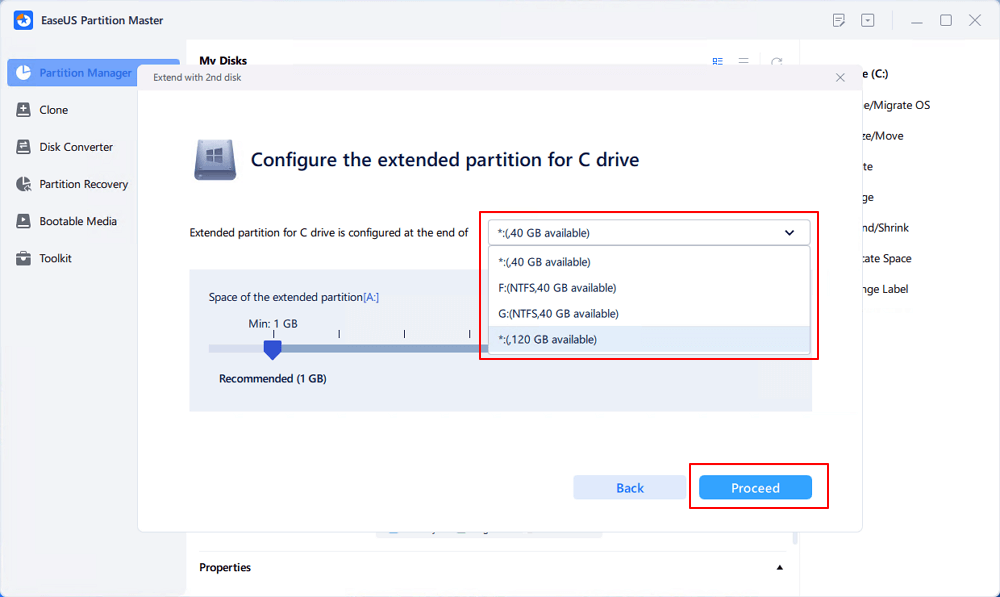
Task: Open the task notes icon in title bar
Action: (839, 20)
